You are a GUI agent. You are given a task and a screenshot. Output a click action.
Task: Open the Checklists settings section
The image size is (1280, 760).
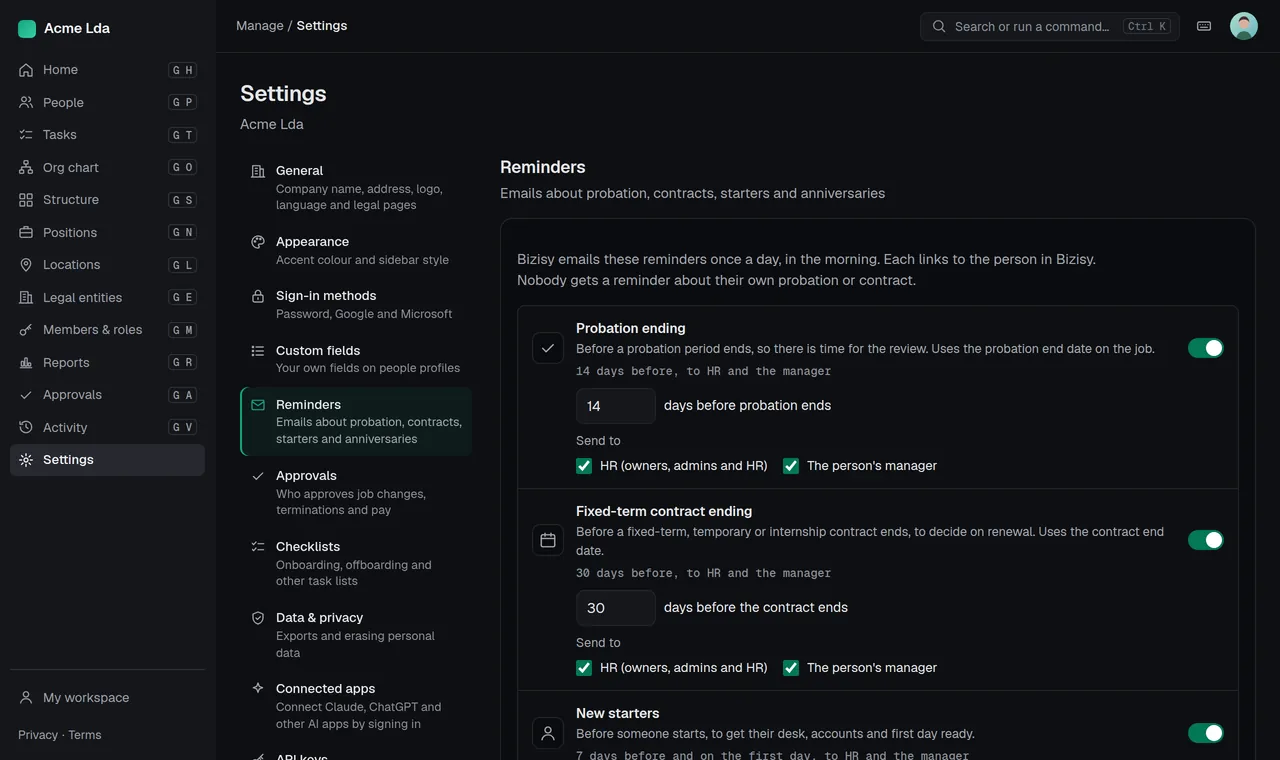click(356, 563)
